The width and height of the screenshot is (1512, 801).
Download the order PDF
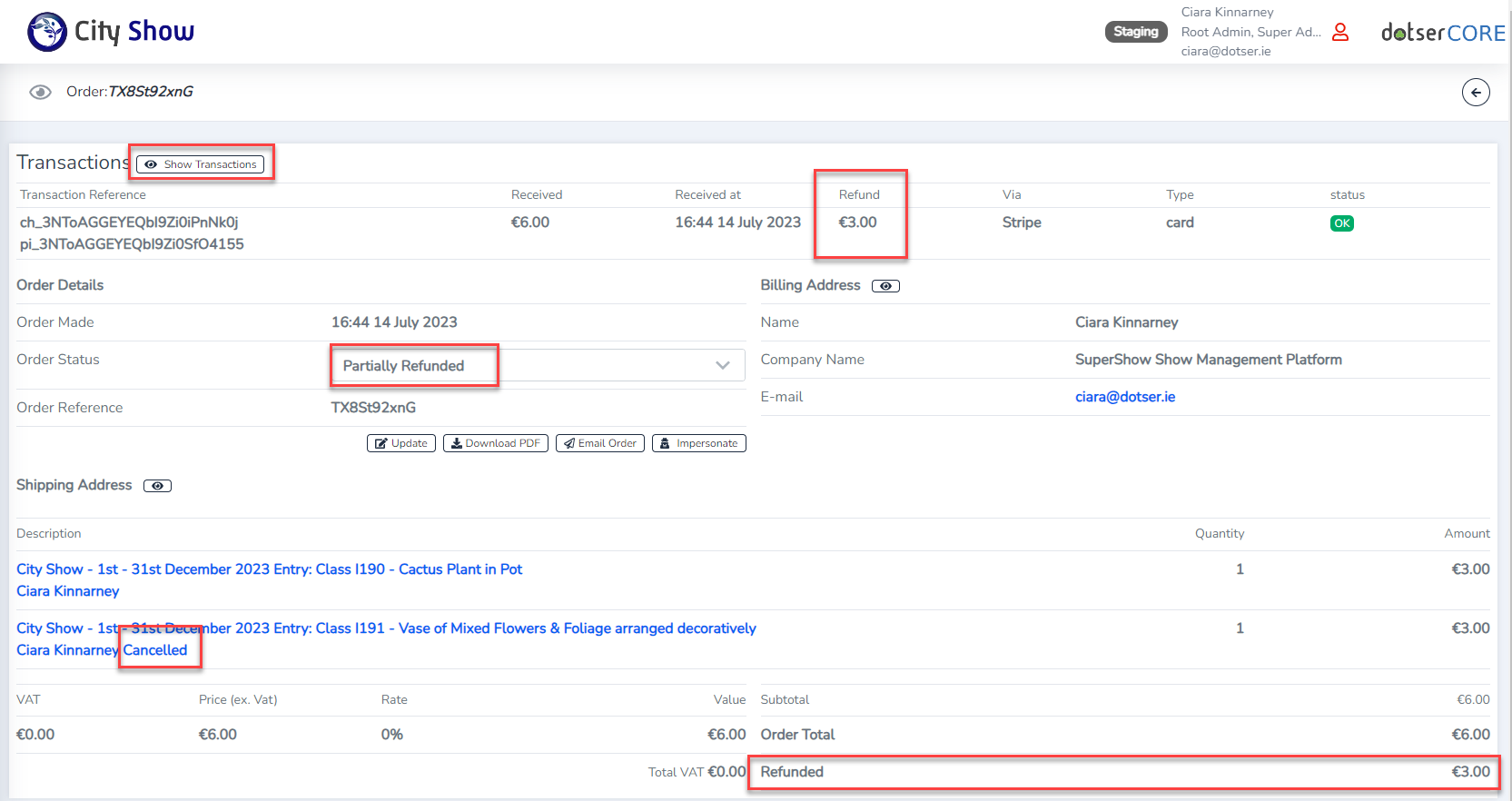click(x=495, y=443)
